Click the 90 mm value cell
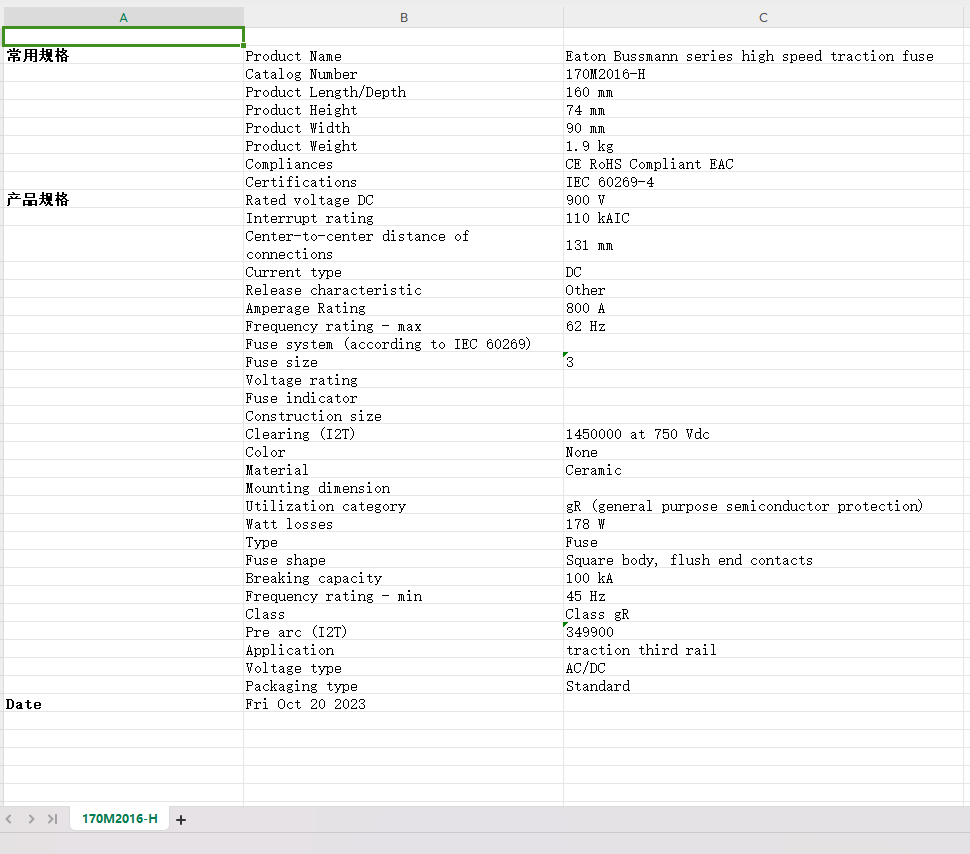 click(x=763, y=127)
